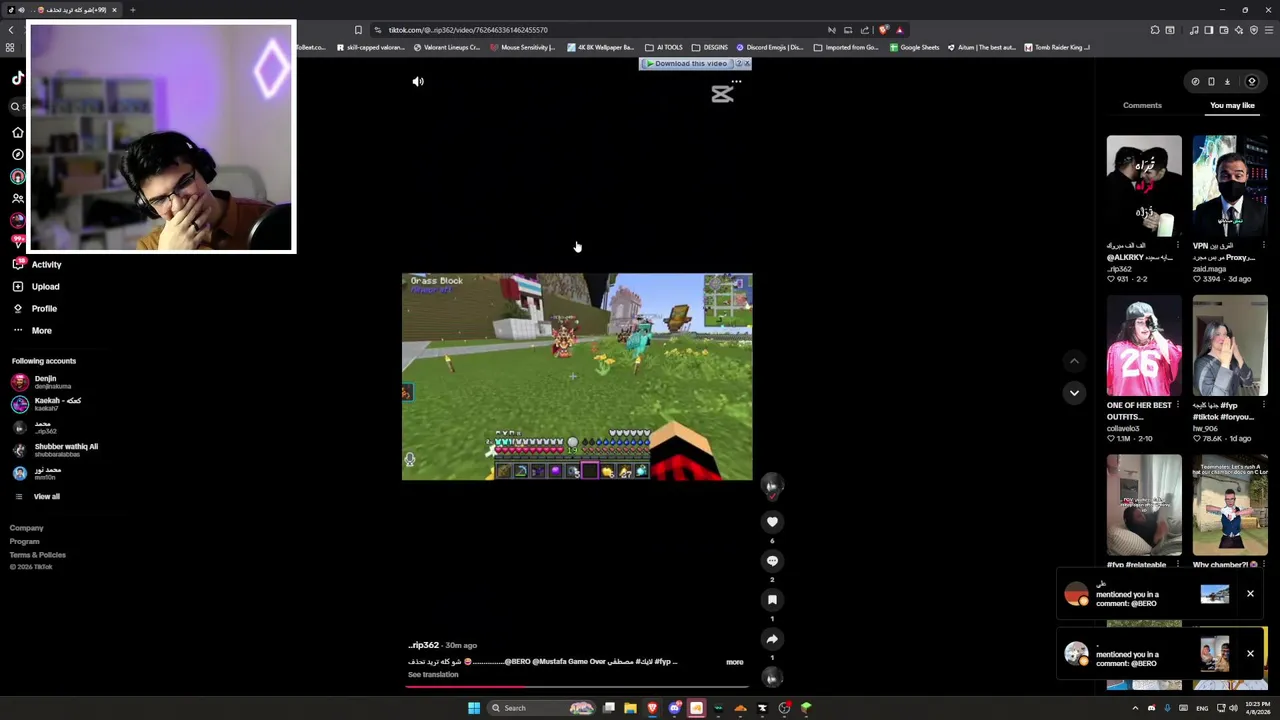The width and height of the screenshot is (1280, 720).
Task: Open the Windows Start button
Action: (x=474, y=708)
